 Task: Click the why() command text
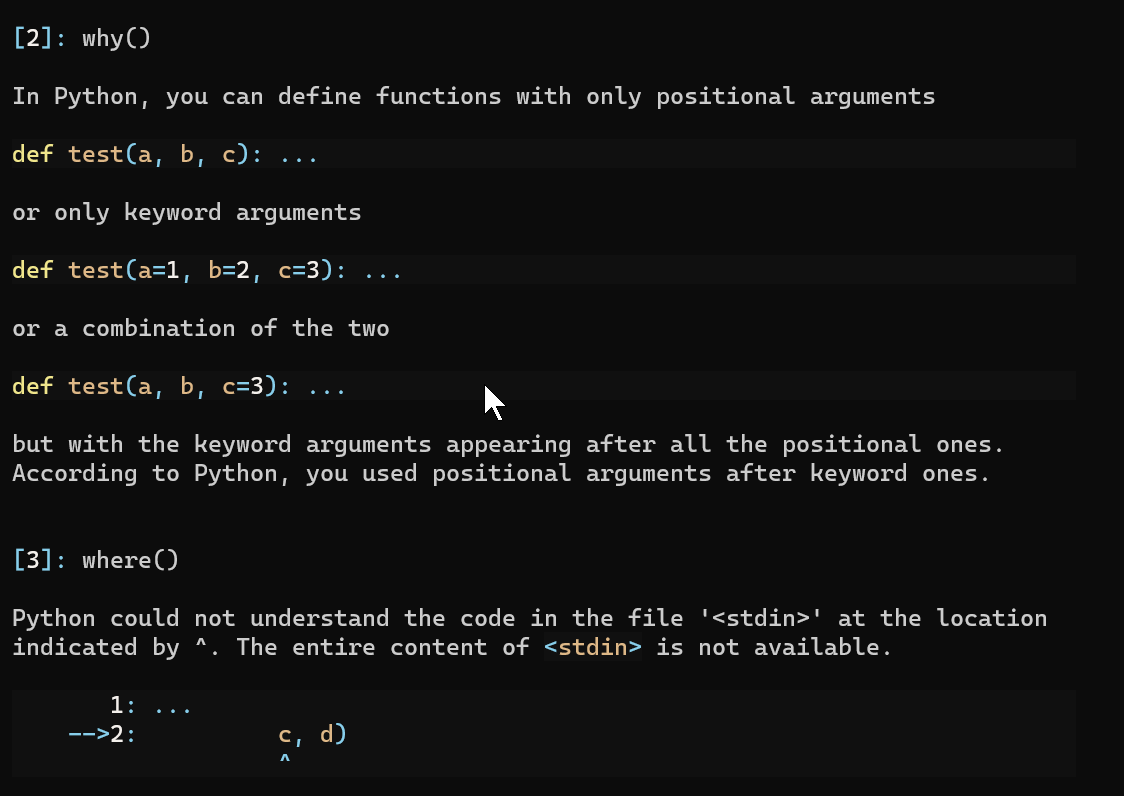[116, 39]
